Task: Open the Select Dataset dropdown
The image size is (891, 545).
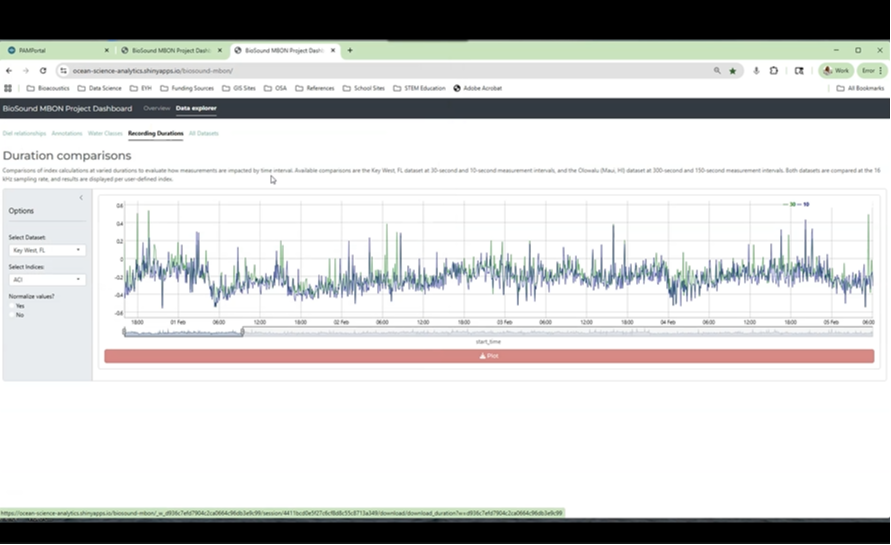Action: pos(47,250)
